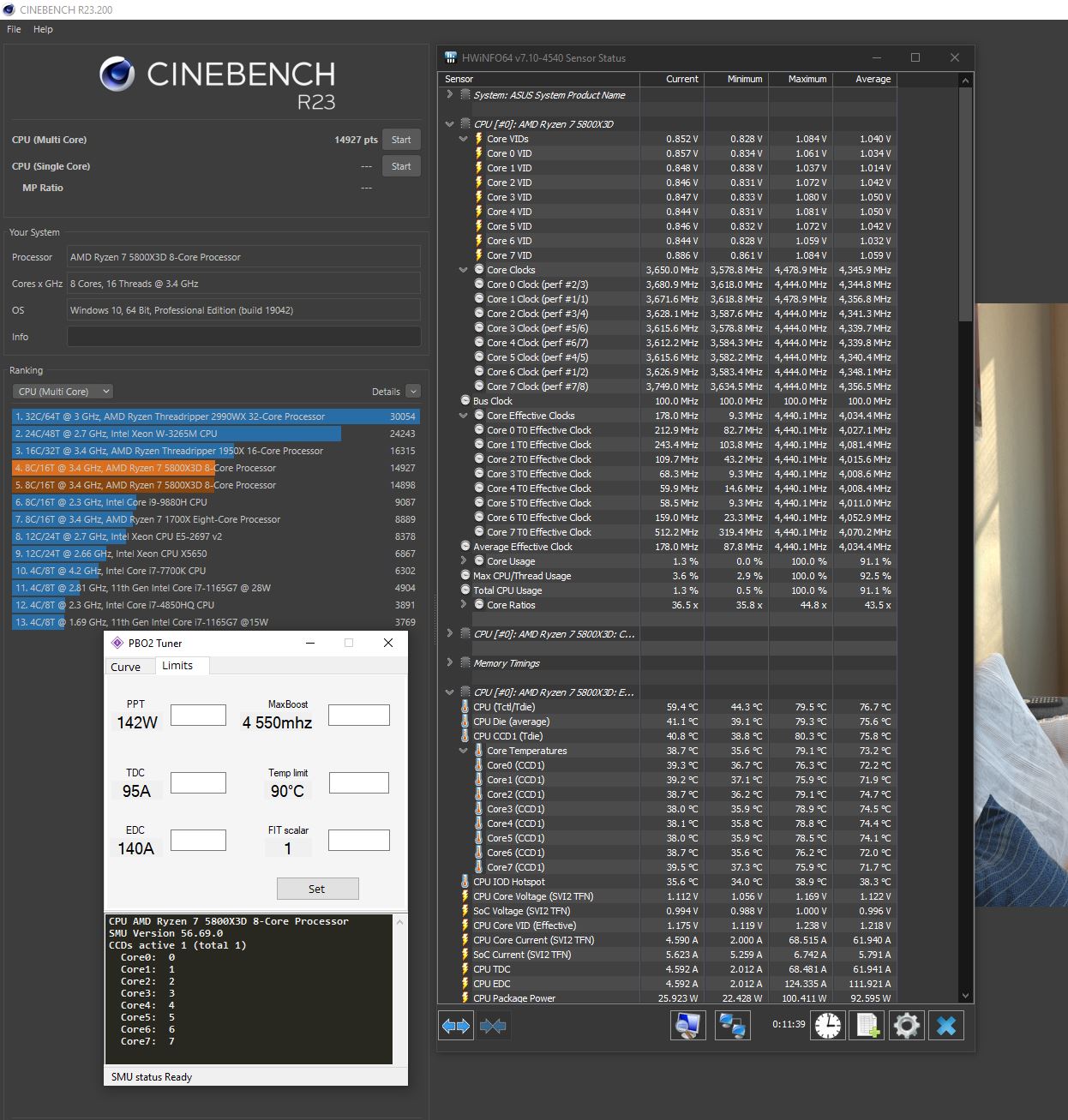1068x1120 pixels.
Task: Collapse the Core VIDs group
Action: [x=464, y=139]
